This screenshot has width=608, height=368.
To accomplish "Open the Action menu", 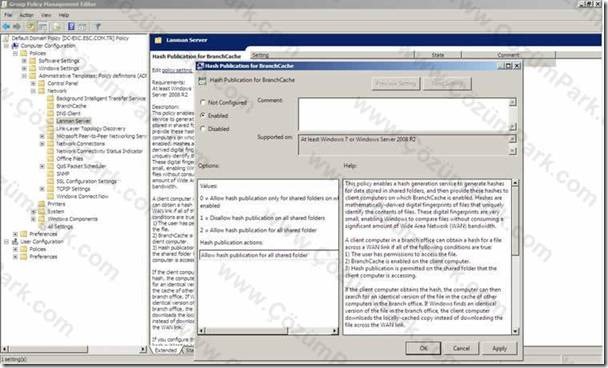I will 26,15.
